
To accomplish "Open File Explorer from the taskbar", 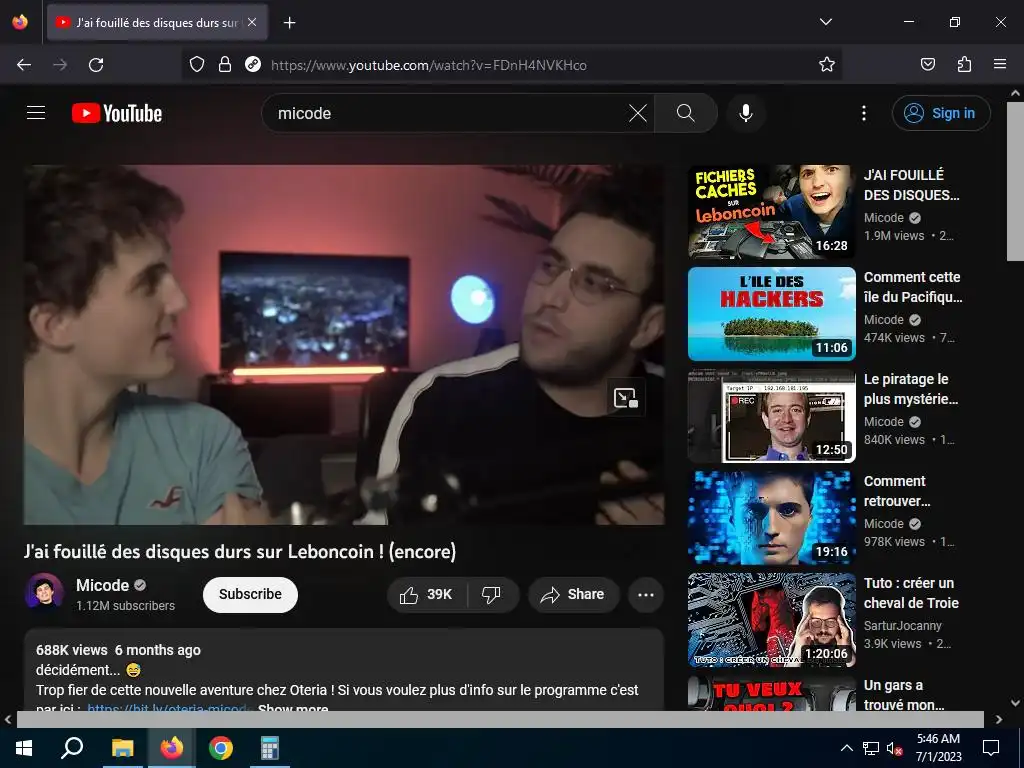I will pyautogui.click(x=122, y=748).
